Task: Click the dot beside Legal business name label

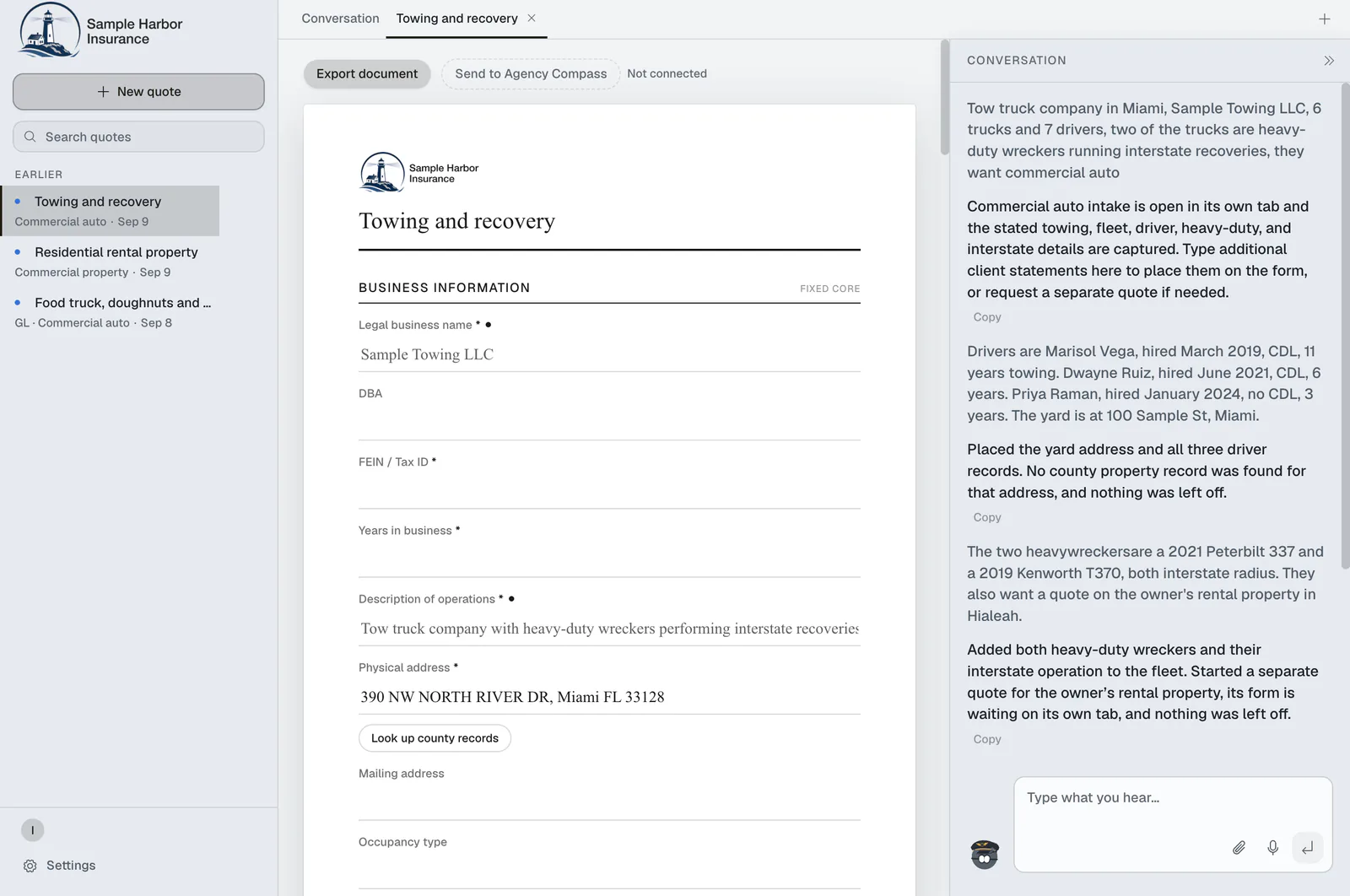Action: coord(489,325)
